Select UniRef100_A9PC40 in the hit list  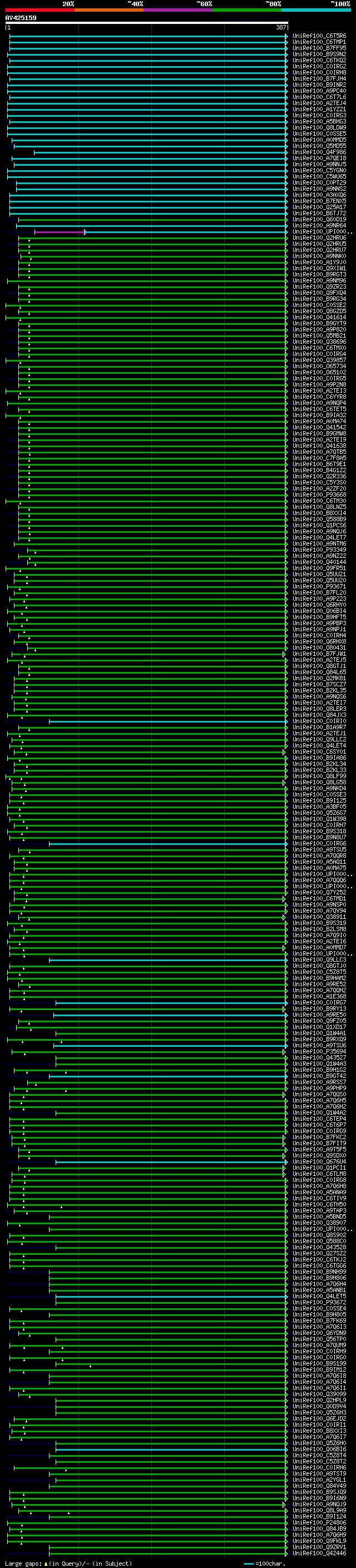pyautogui.click(x=319, y=91)
